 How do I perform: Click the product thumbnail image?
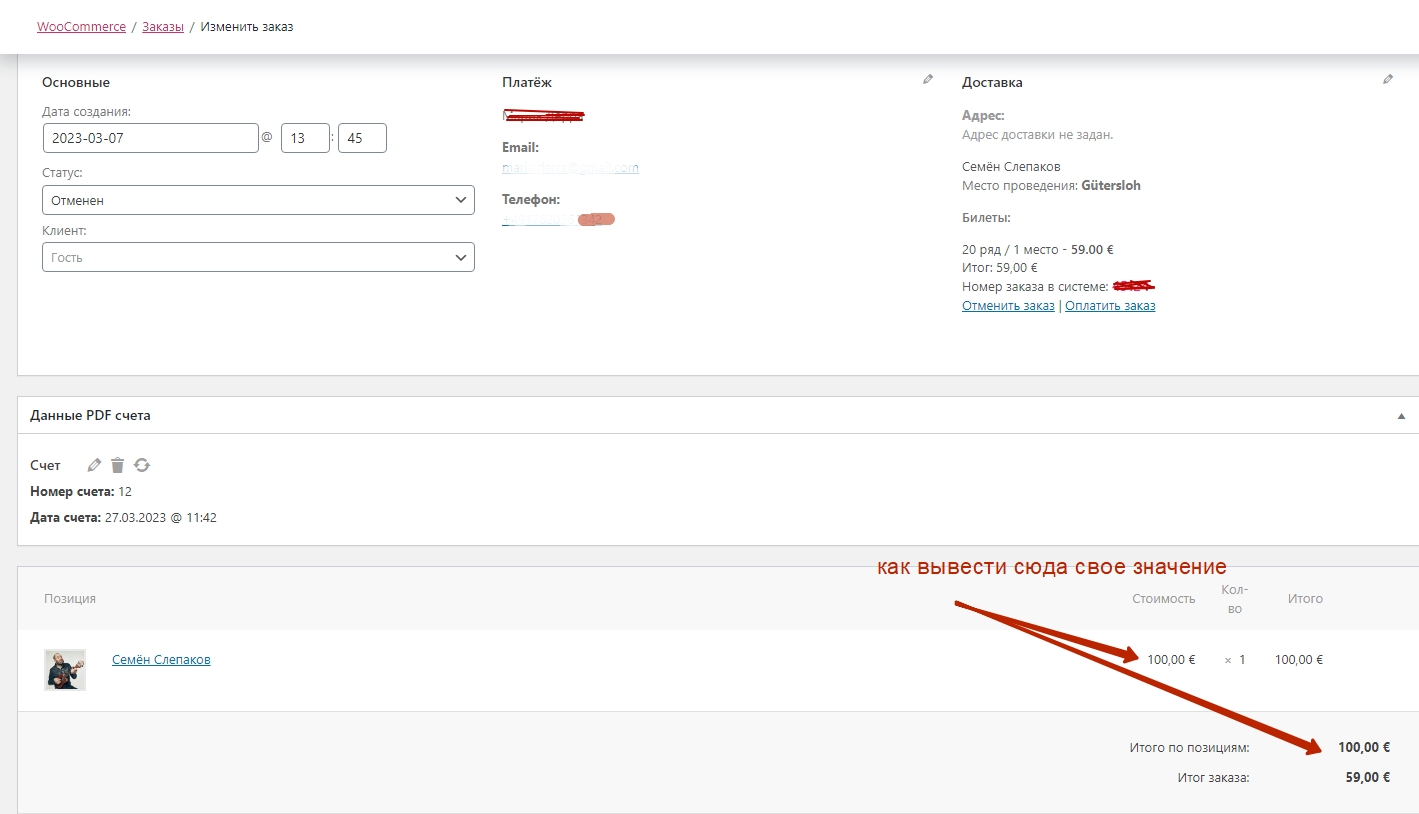pyautogui.click(x=65, y=670)
